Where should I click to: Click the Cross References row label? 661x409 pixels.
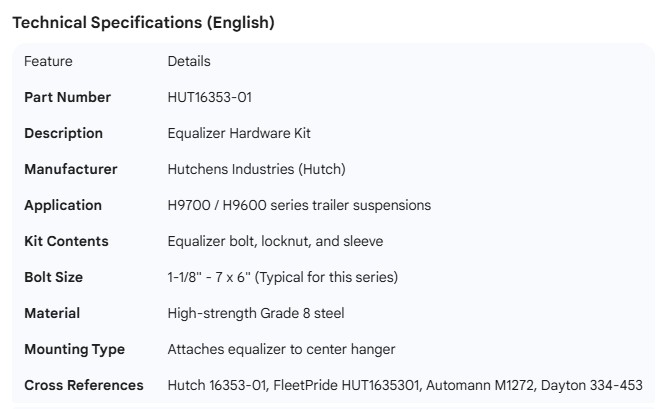coord(83,385)
